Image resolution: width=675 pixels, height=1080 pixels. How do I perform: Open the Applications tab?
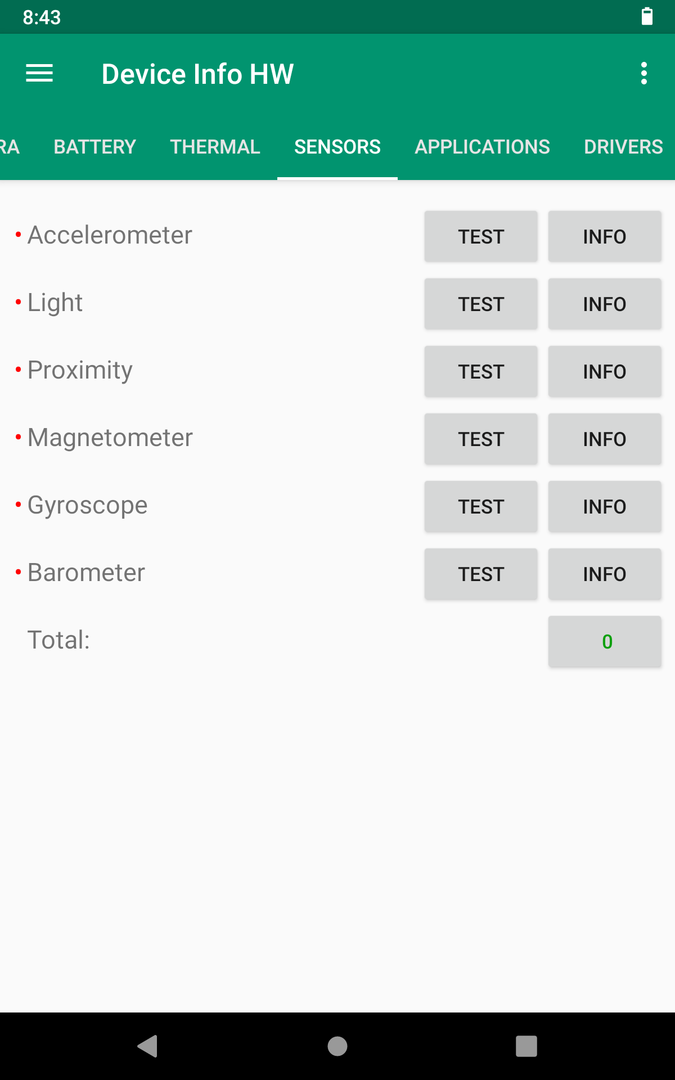482,147
